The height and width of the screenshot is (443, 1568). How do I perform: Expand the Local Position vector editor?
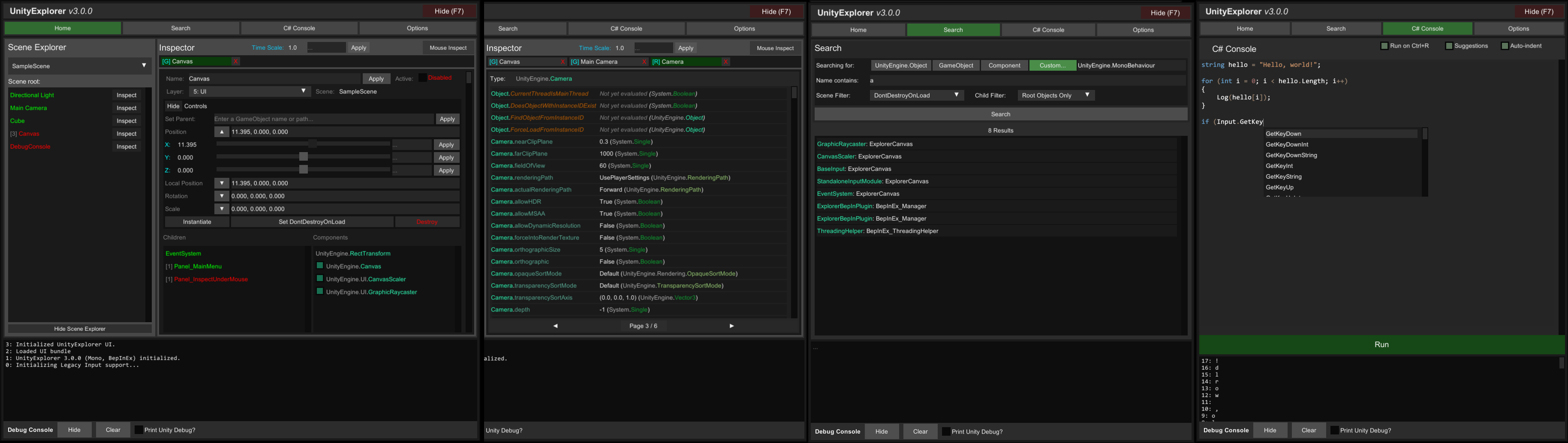pyautogui.click(x=222, y=183)
